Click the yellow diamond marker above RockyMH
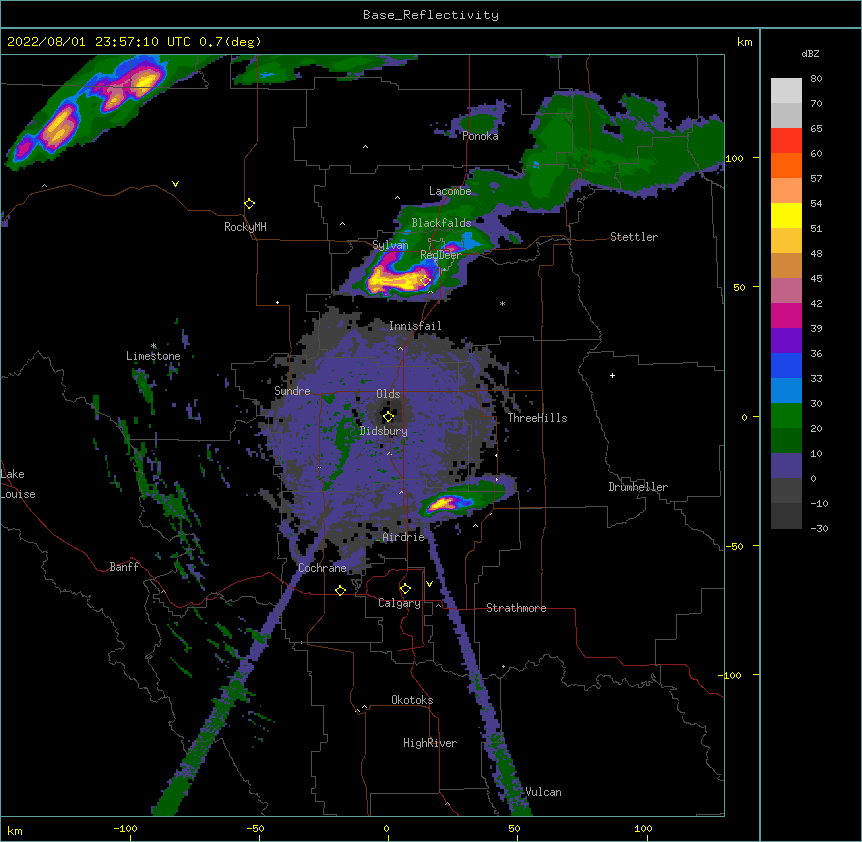 [249, 204]
